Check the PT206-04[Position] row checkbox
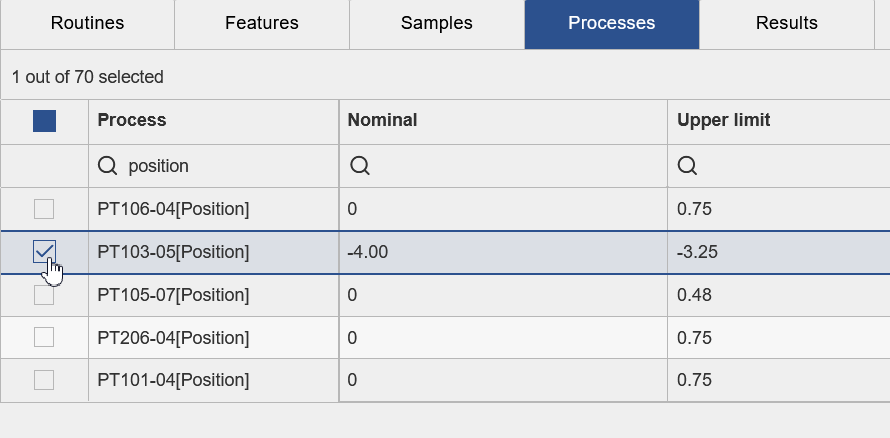This screenshot has width=890, height=438. 44,338
